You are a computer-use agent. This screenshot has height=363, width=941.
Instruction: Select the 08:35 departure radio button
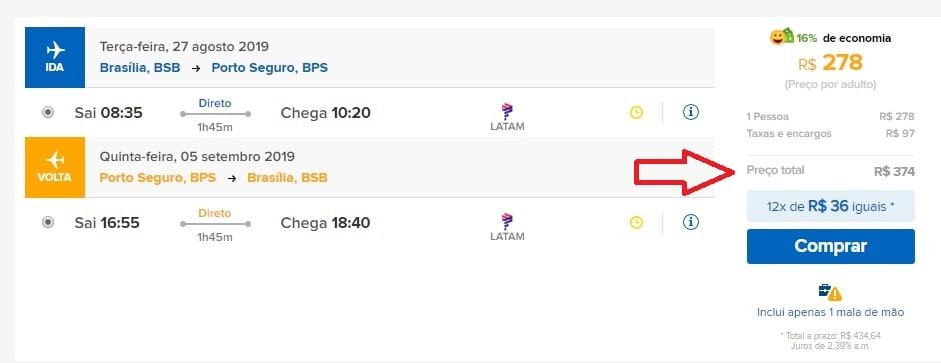[x=48, y=112]
